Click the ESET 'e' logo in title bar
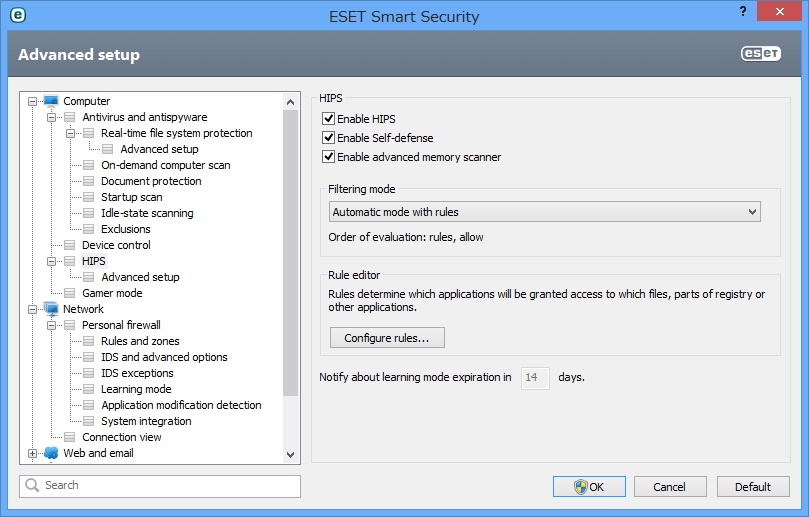The height and width of the screenshot is (517, 809). pyautogui.click(x=18, y=15)
